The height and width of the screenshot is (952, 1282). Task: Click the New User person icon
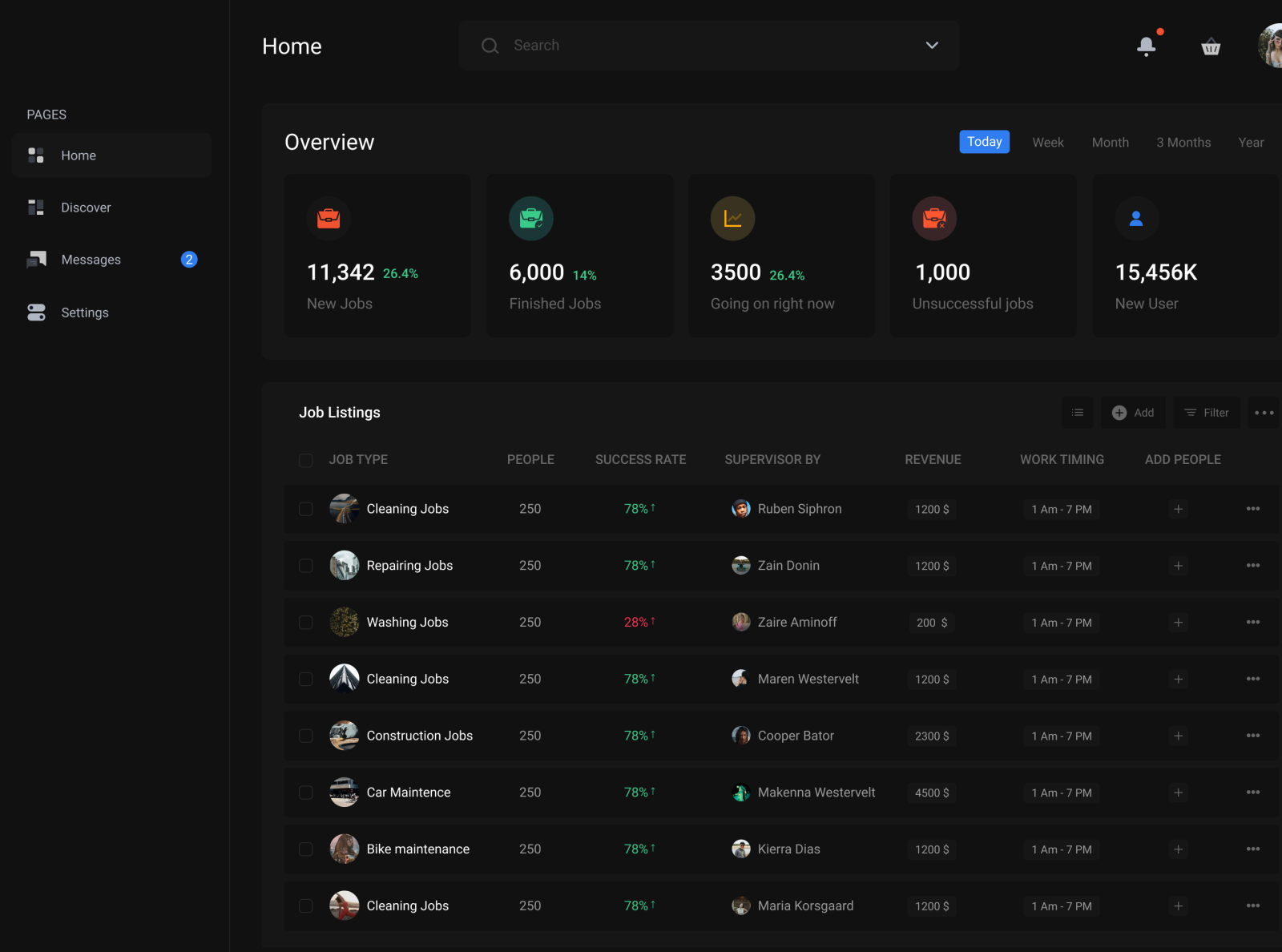(1135, 218)
